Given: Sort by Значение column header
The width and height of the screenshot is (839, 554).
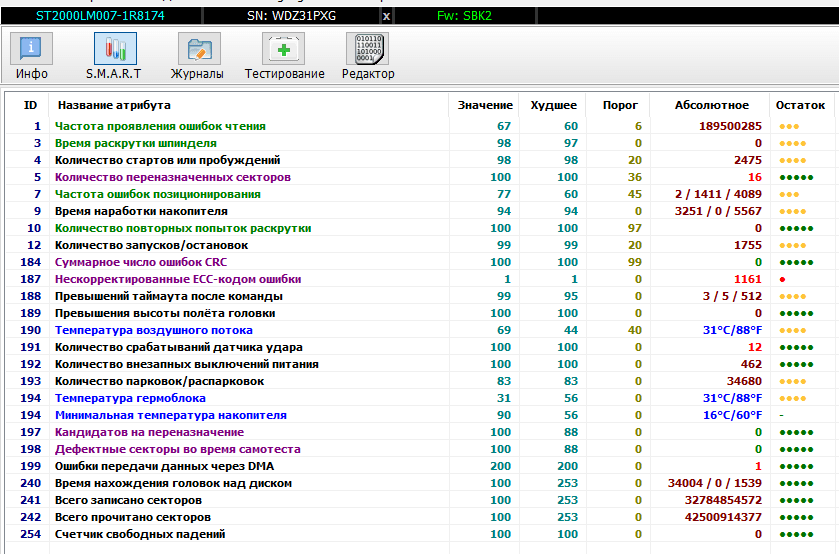Looking at the screenshot, I should [x=485, y=105].
